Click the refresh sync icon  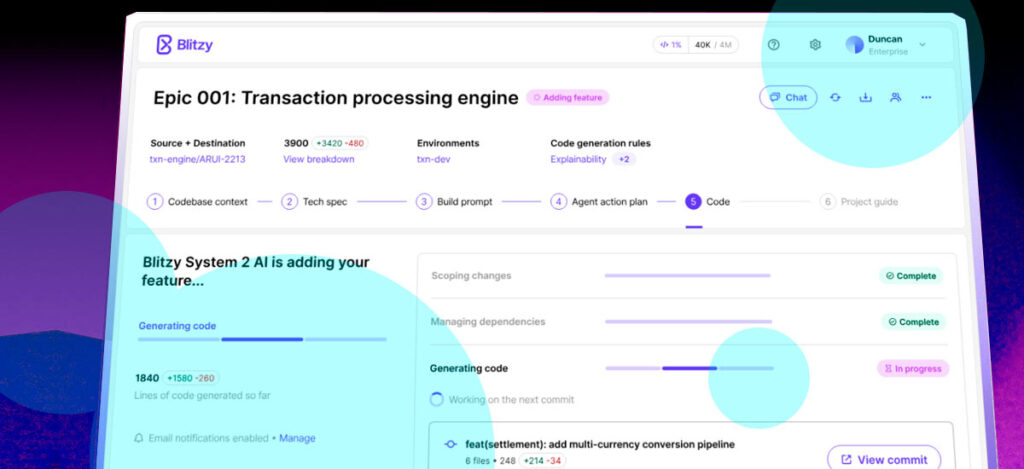[835, 97]
